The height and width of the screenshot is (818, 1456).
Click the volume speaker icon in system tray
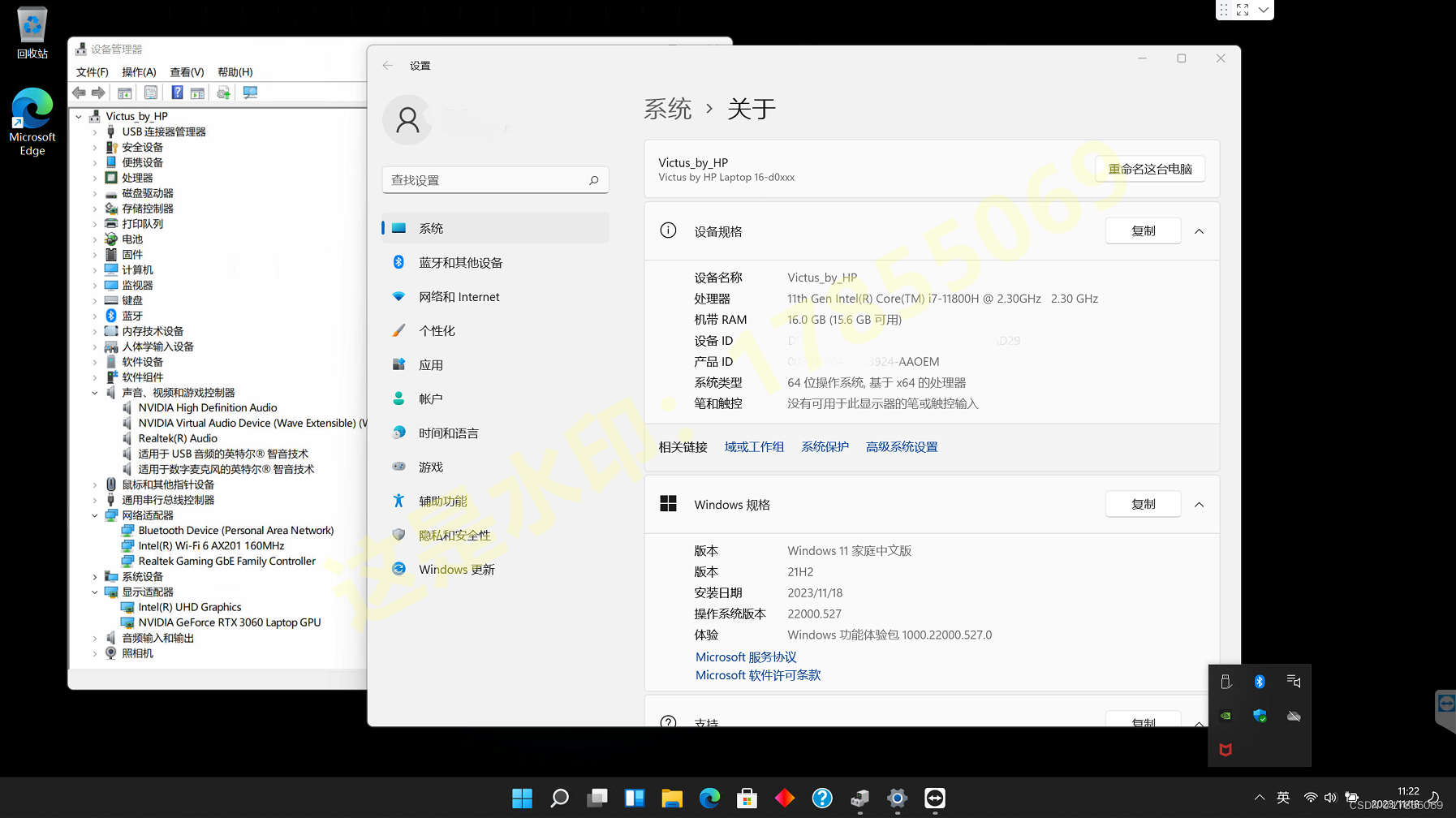pos(1330,798)
